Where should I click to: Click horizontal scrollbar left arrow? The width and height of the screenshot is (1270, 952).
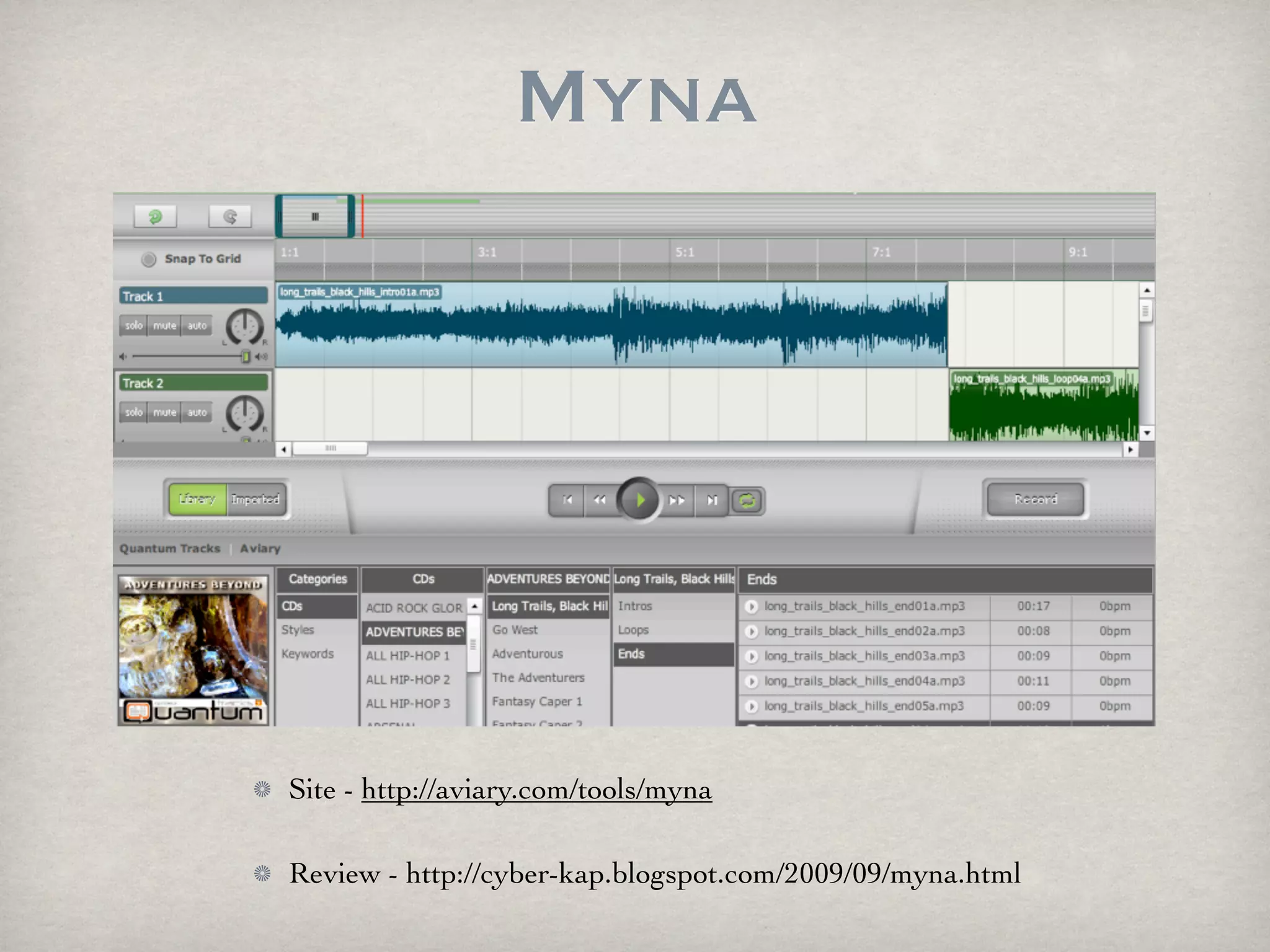click(283, 449)
